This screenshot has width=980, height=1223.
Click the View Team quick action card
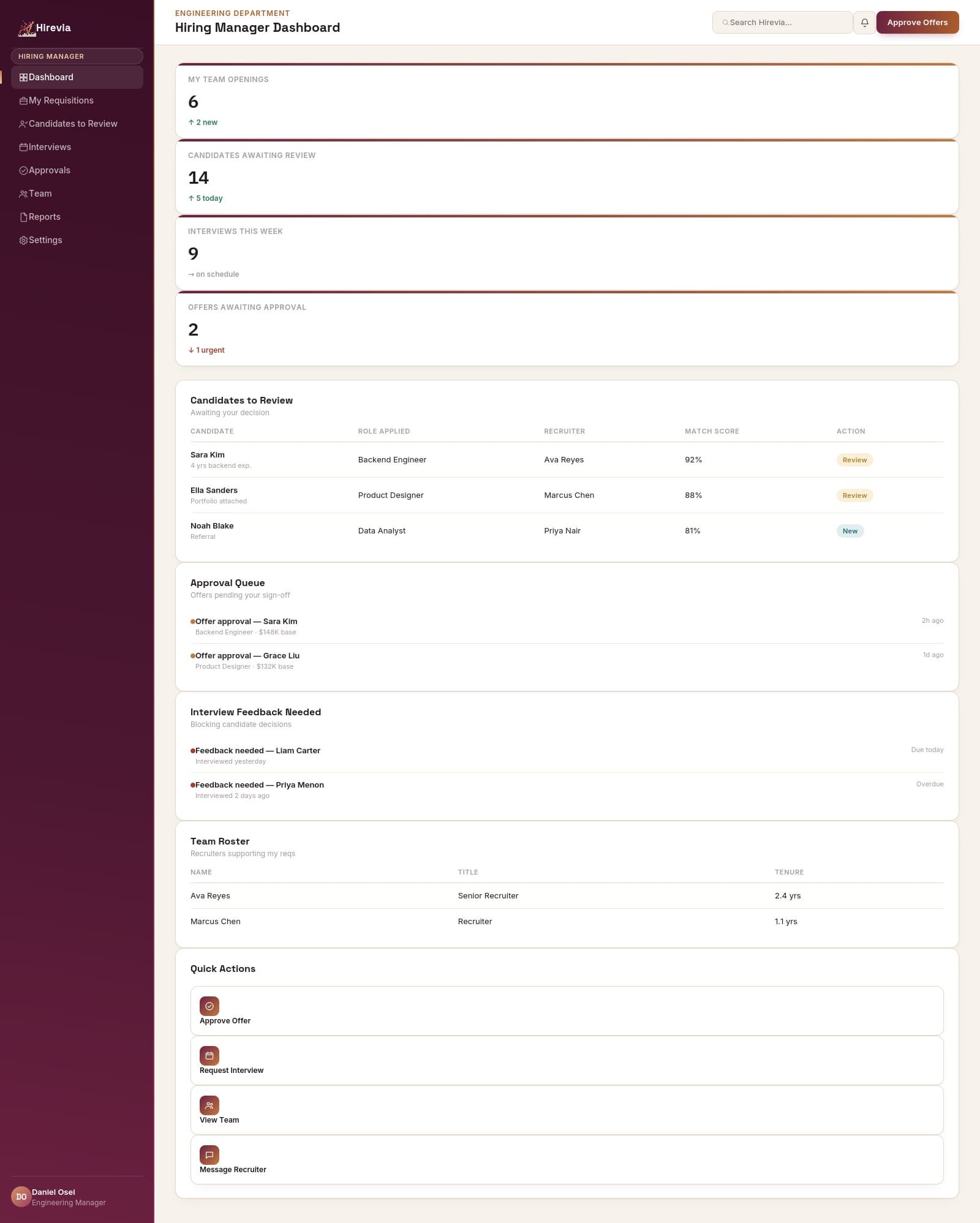(567, 1110)
